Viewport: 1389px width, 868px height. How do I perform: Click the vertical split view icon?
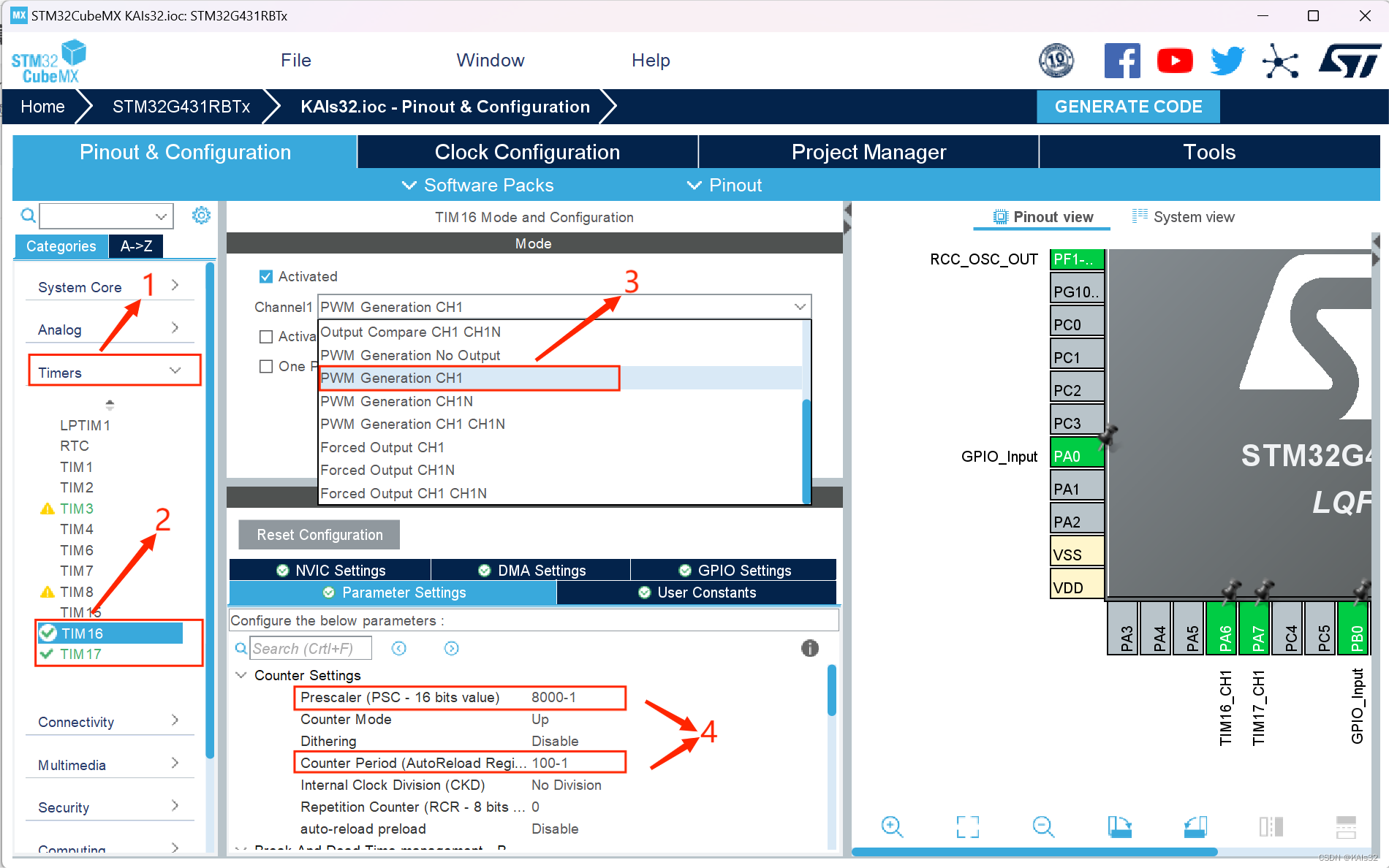1271,826
